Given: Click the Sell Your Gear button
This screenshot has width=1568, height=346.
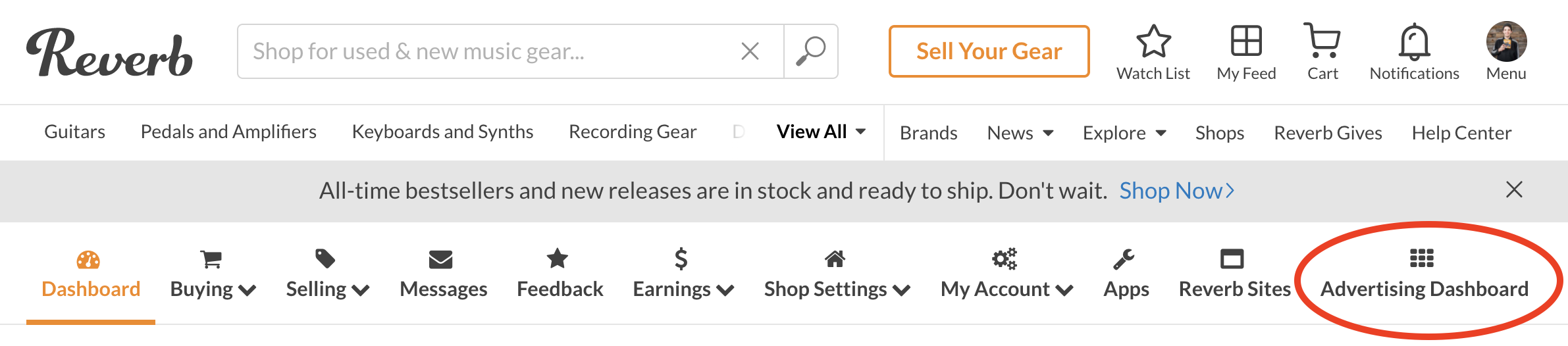Looking at the screenshot, I should [x=989, y=51].
